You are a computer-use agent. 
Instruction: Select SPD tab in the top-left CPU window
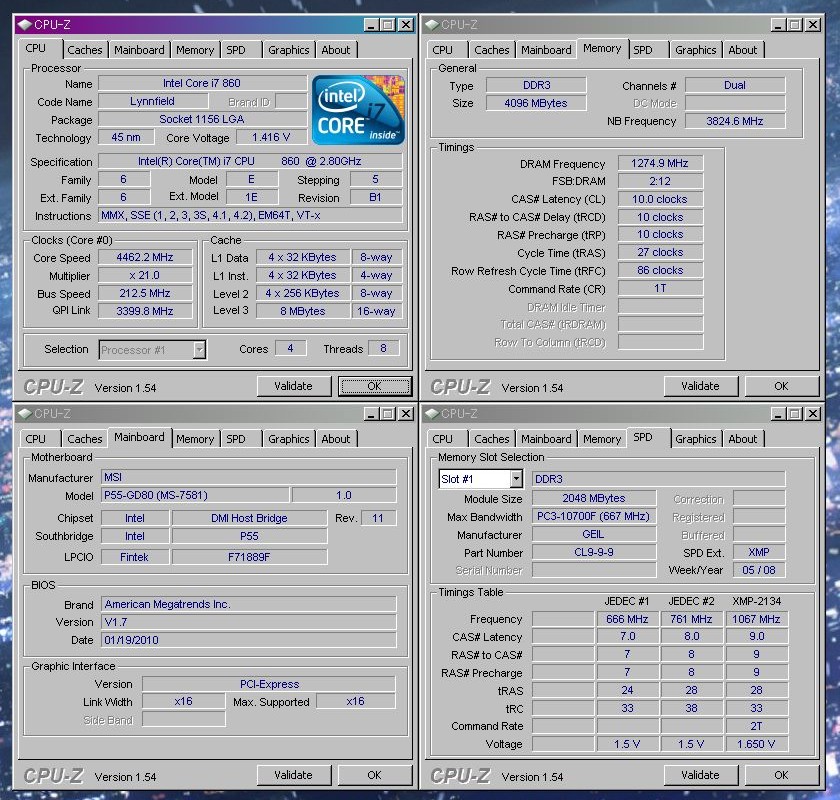click(x=236, y=50)
